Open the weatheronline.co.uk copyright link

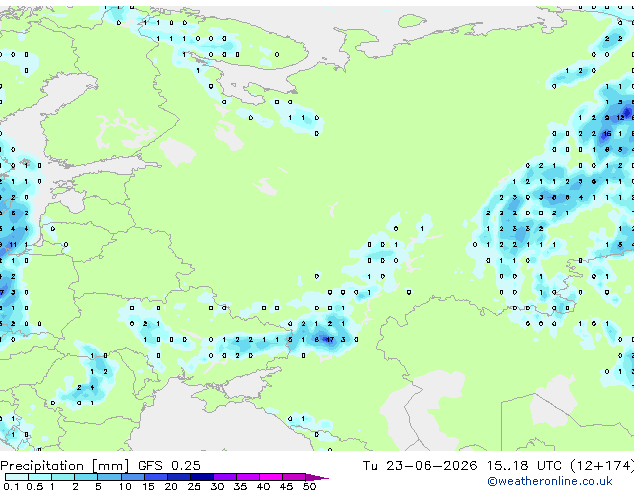click(550, 481)
